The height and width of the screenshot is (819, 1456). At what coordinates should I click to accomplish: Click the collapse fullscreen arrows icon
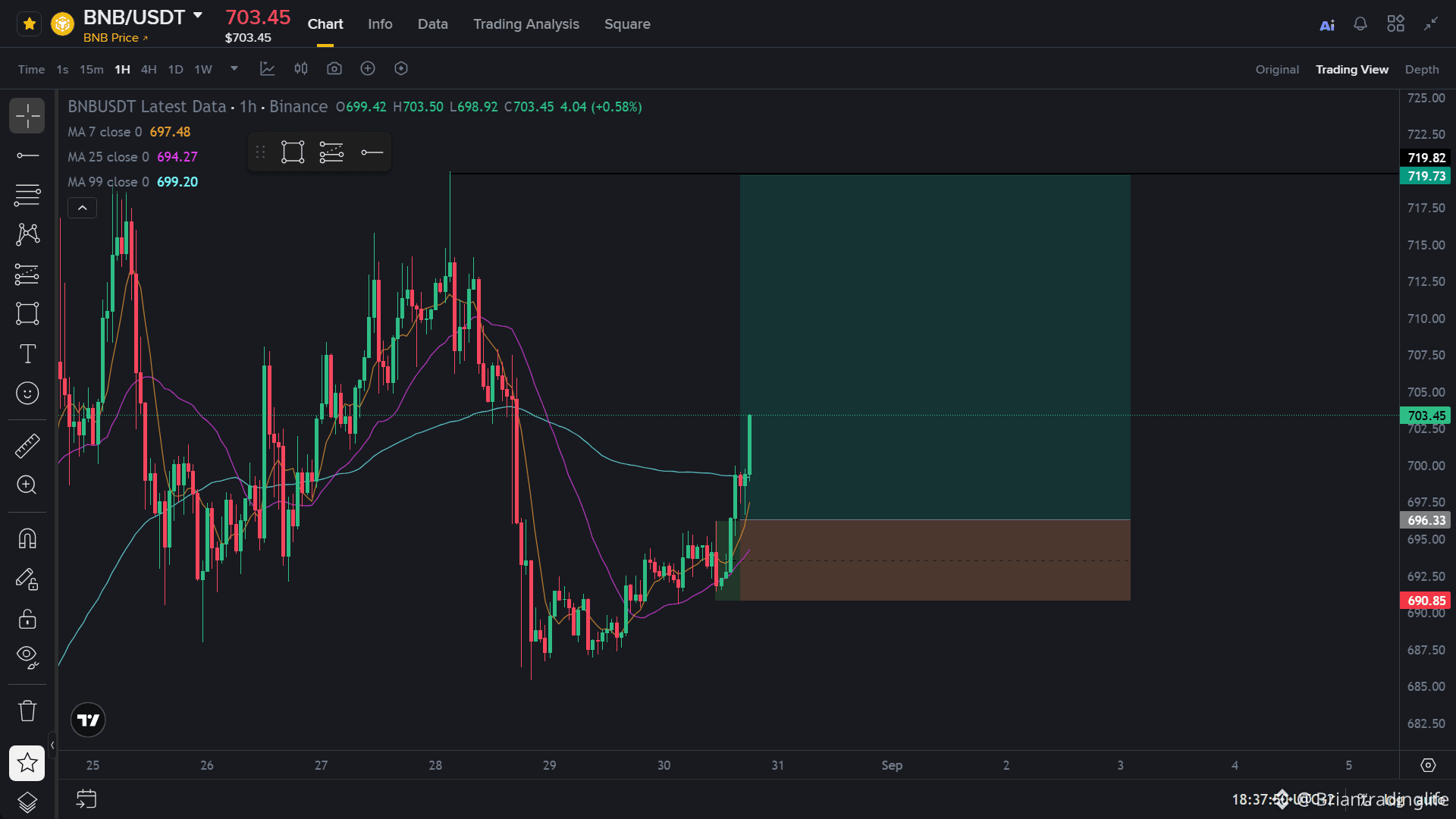point(1431,24)
